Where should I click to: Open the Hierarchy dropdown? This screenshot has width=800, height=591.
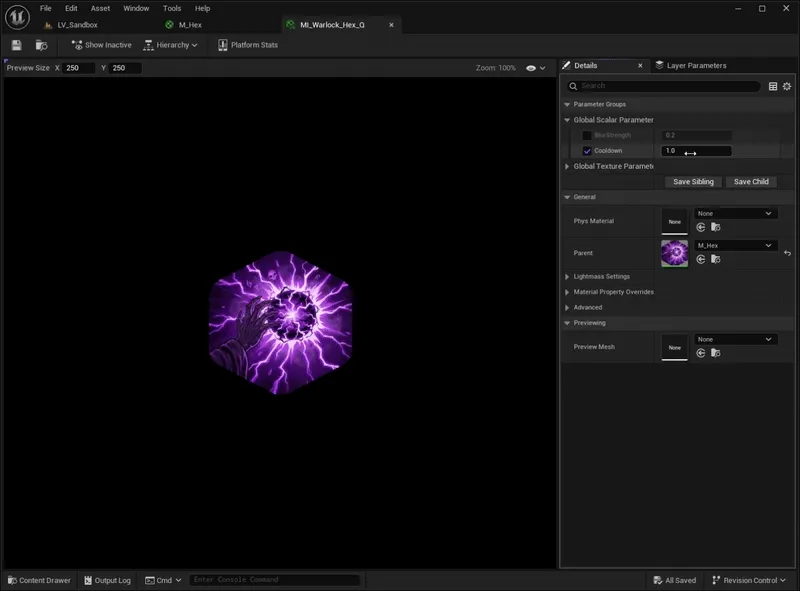coord(170,45)
